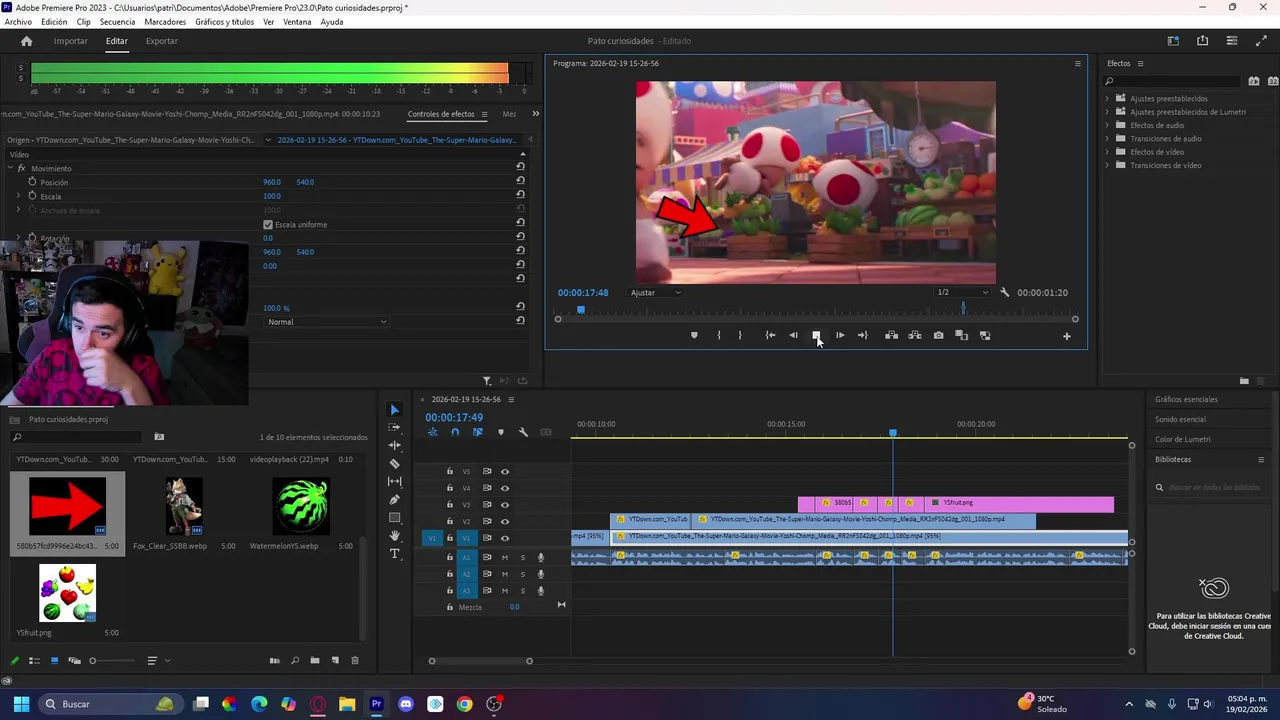This screenshot has width=1280, height=720.
Task: Select the Razor tool
Action: coord(394,464)
